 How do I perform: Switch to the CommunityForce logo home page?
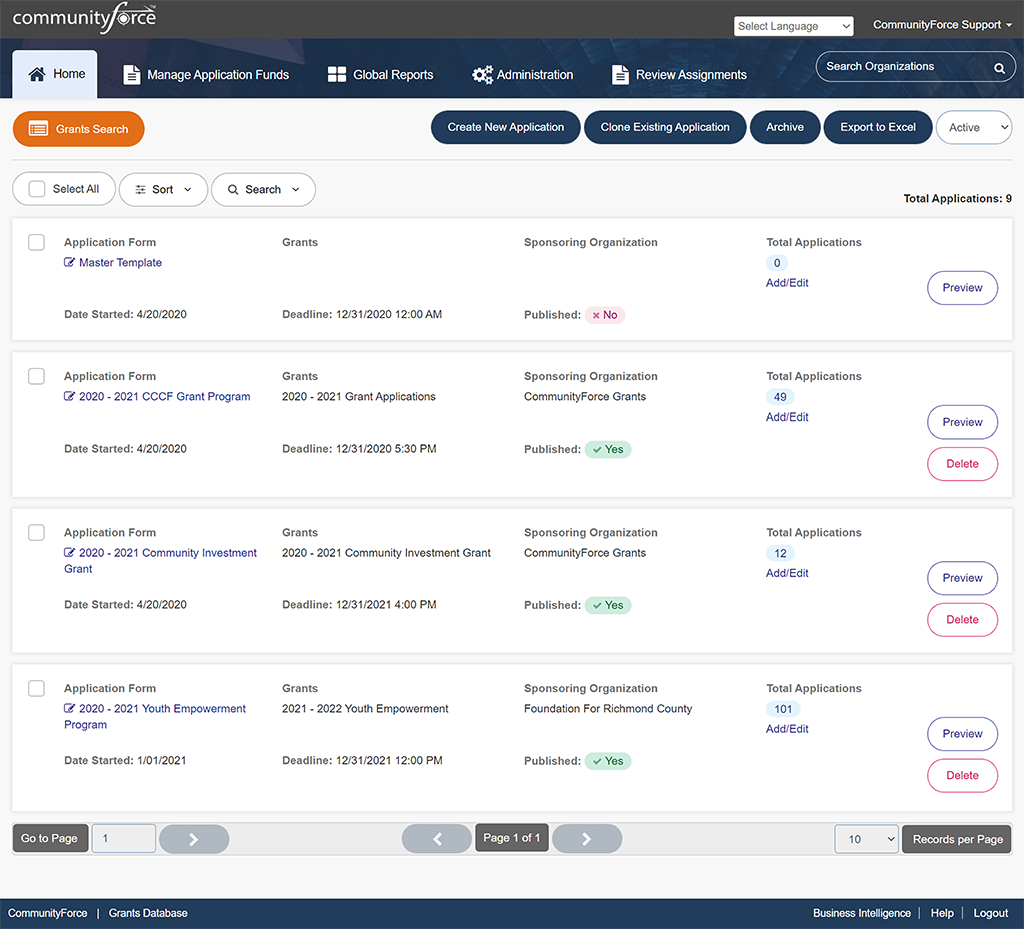[x=83, y=17]
